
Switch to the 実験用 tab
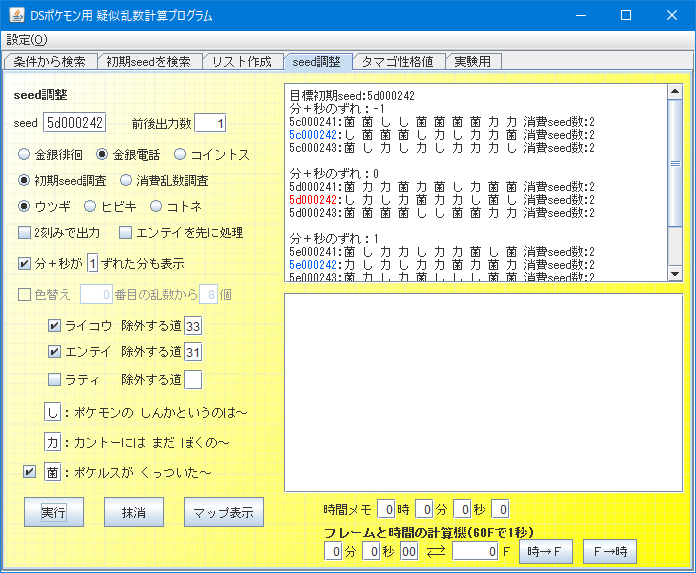[473, 61]
